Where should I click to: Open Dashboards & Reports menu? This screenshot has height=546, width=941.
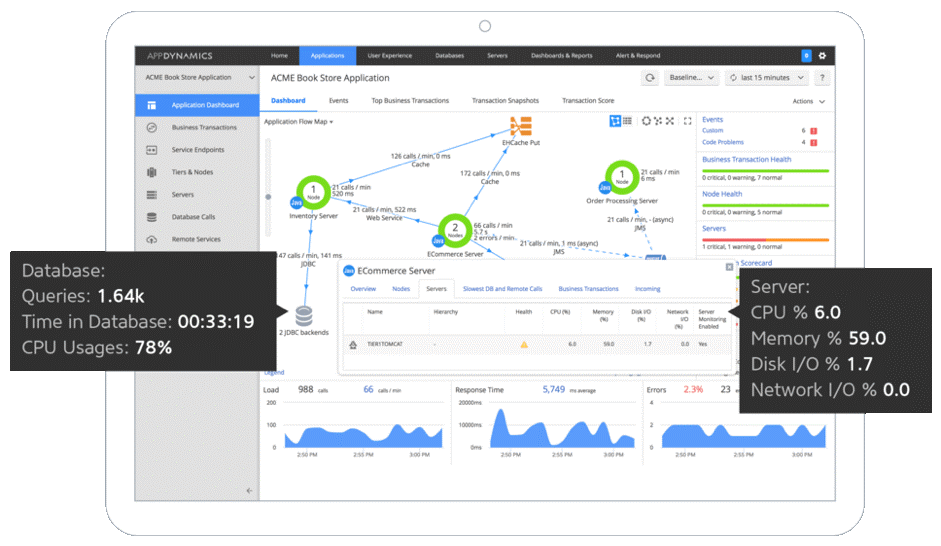tap(561, 55)
